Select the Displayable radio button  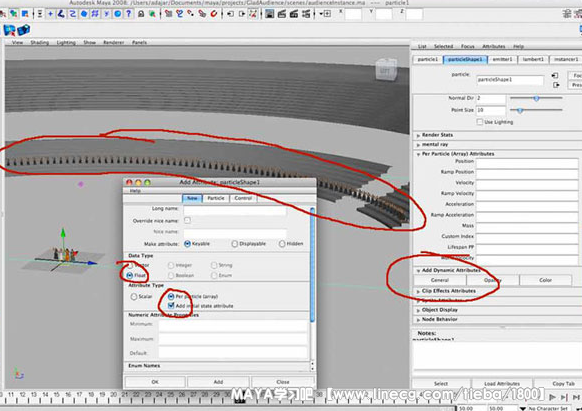[235, 244]
